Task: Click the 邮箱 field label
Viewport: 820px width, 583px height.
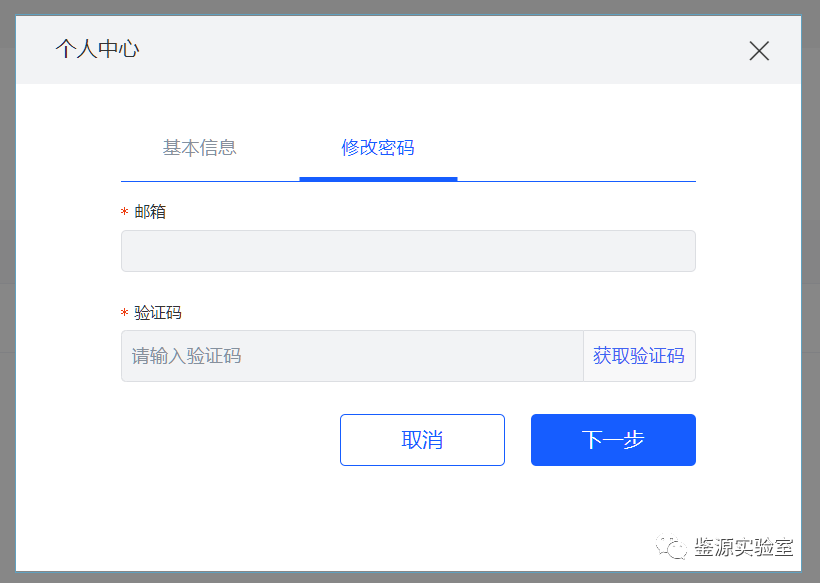Action: point(150,212)
